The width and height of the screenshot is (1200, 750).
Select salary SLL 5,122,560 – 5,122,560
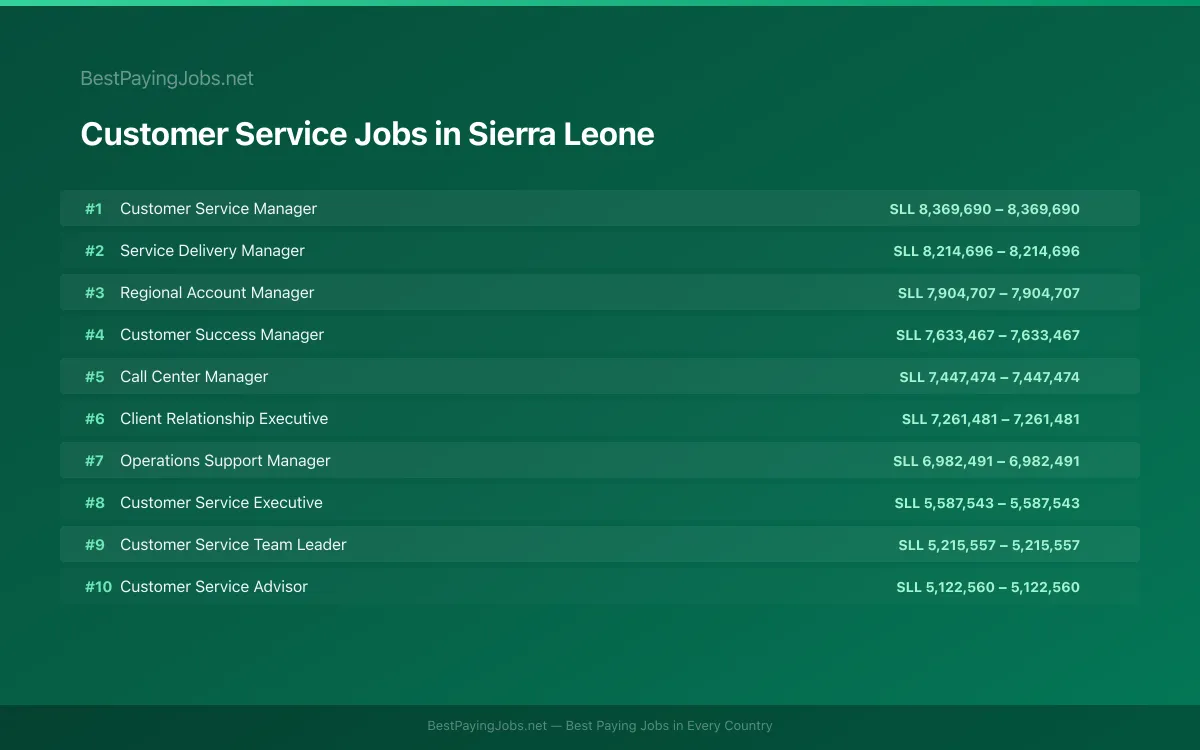pyautogui.click(x=988, y=587)
